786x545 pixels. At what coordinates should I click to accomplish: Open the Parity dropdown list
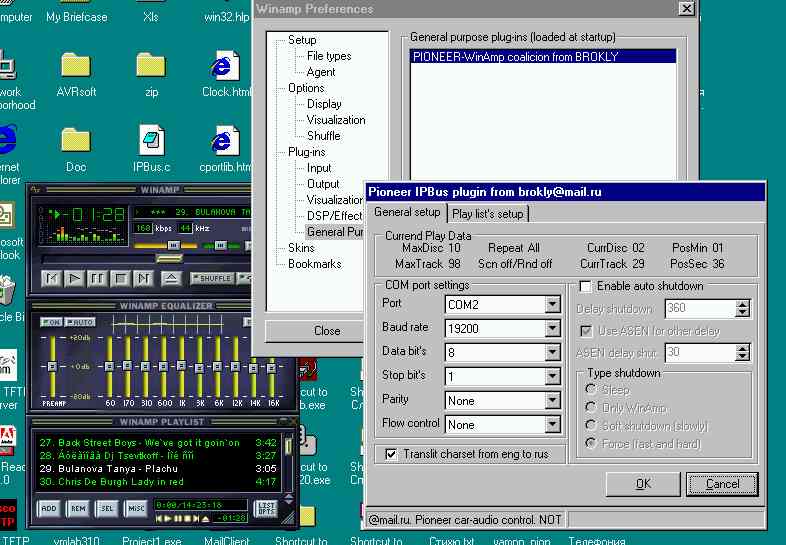pos(552,401)
